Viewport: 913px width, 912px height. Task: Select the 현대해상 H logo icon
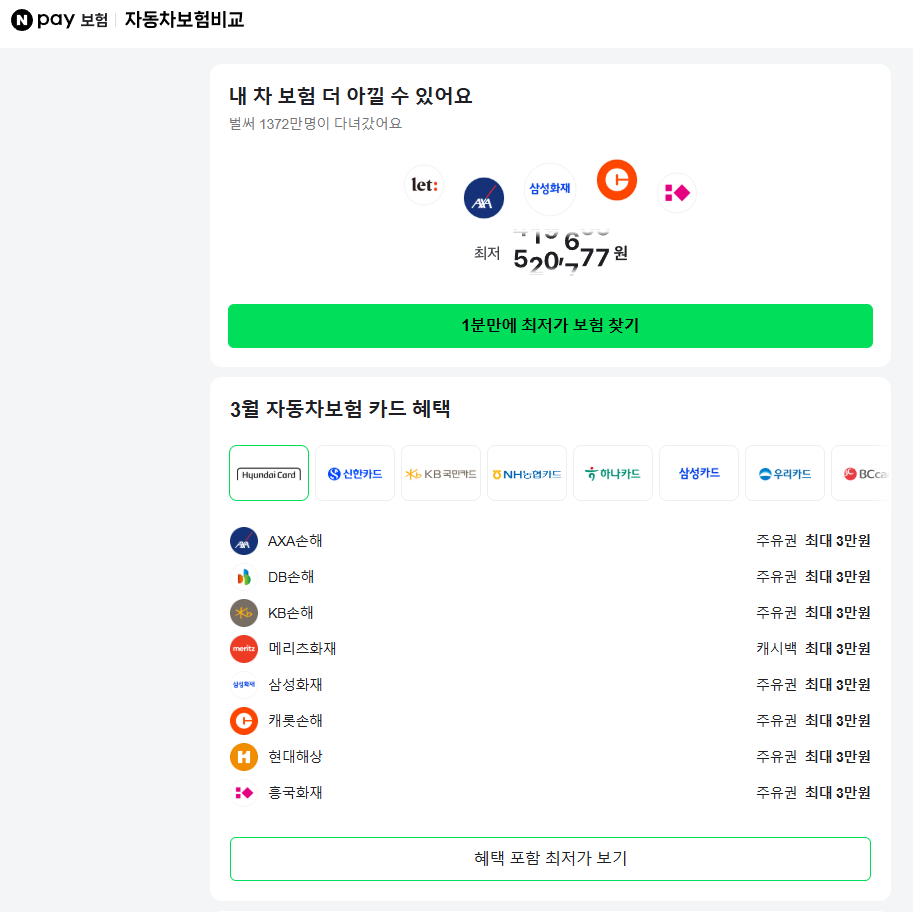click(x=242, y=756)
